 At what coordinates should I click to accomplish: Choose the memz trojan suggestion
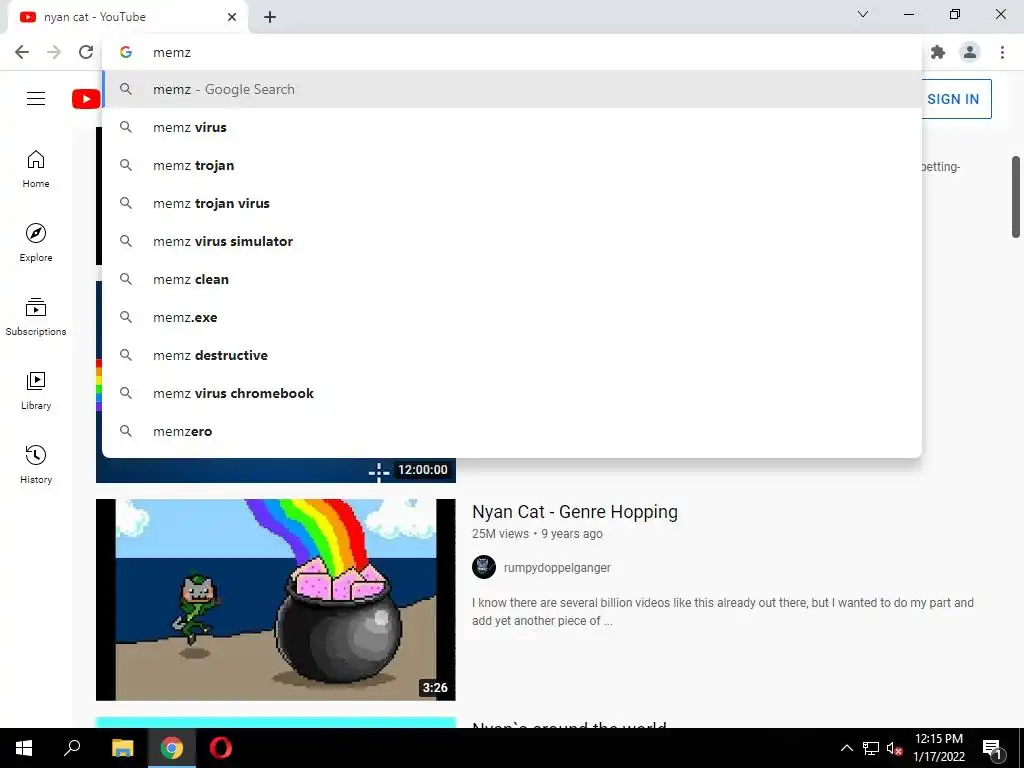(512, 165)
